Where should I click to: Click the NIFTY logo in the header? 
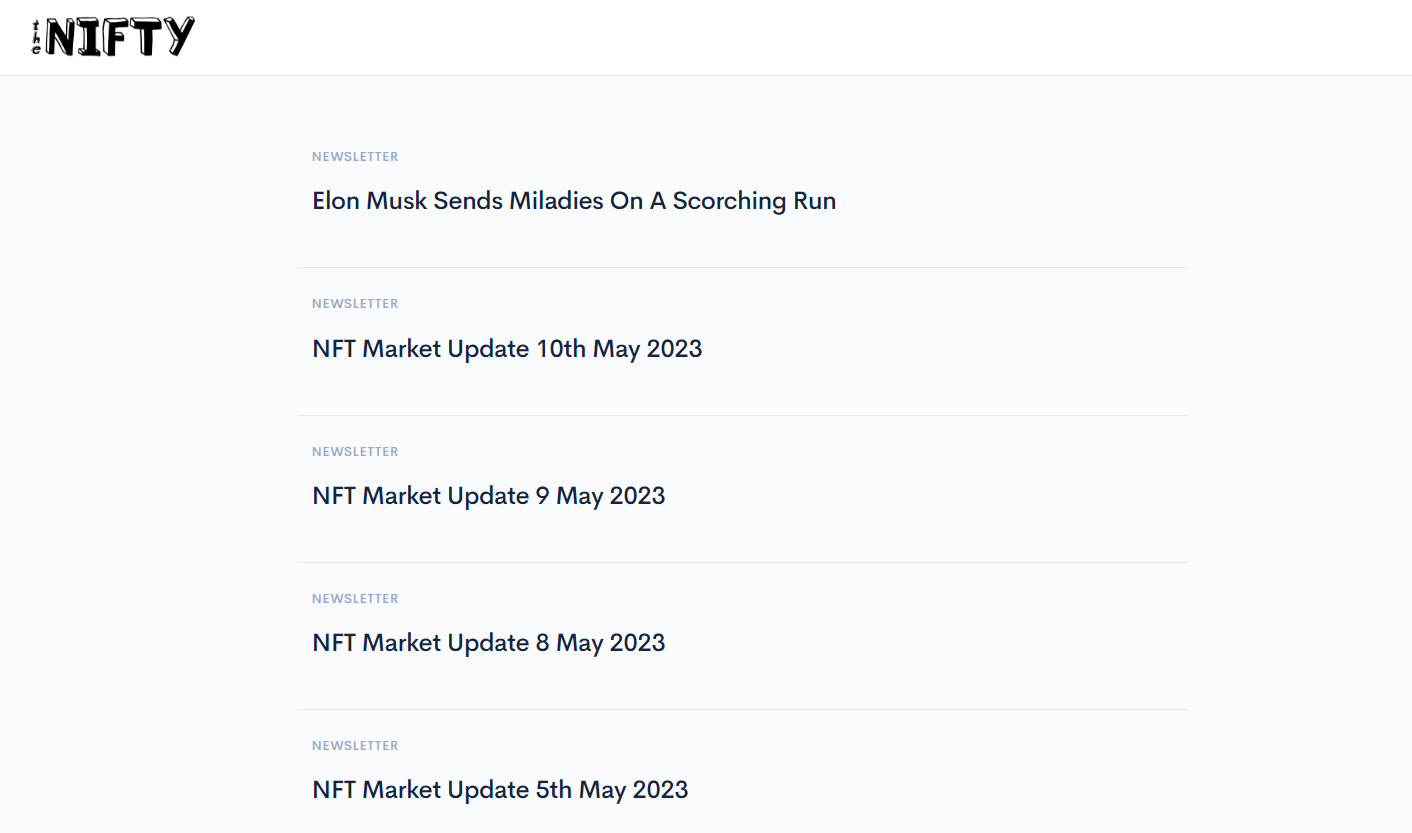(113, 37)
